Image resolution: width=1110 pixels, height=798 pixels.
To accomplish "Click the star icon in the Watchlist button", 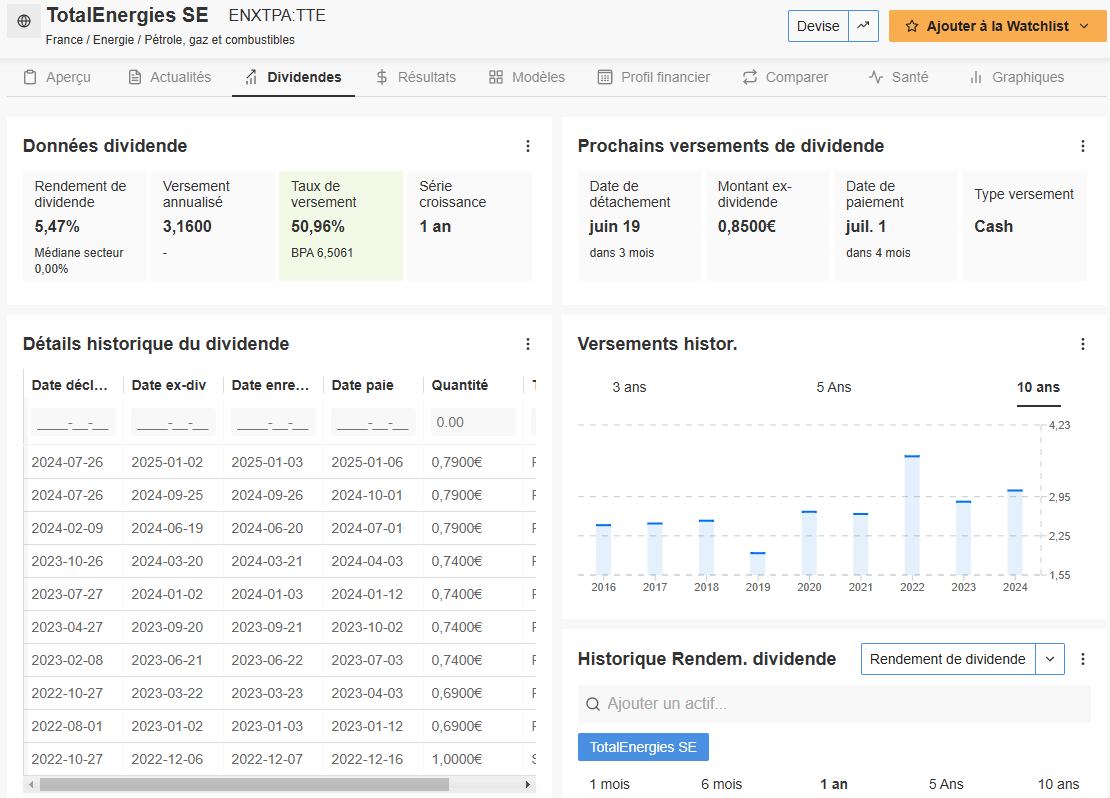I will pyautogui.click(x=912, y=26).
